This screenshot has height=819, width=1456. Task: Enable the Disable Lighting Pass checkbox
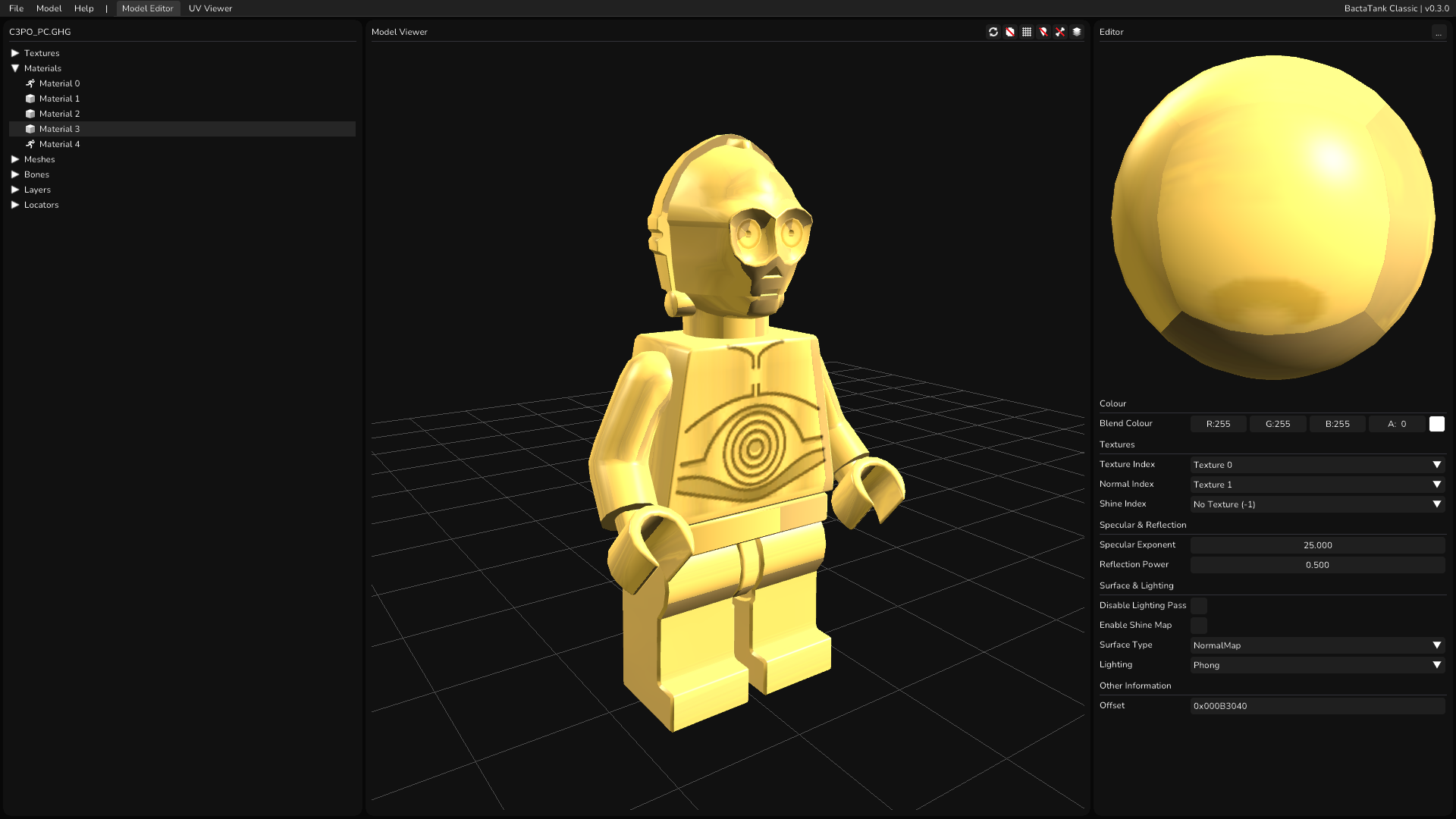pos(1198,606)
